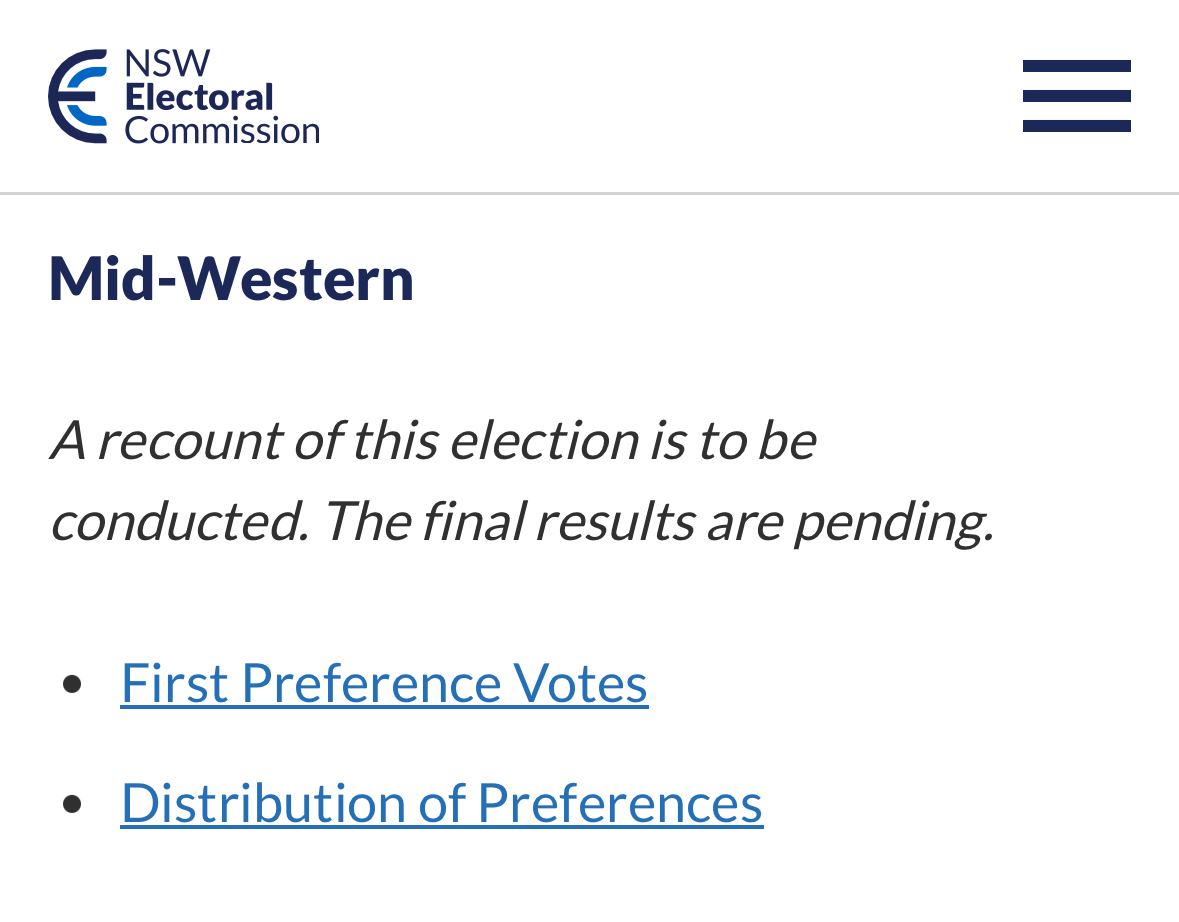This screenshot has height=922, width=1179.
Task: Click the middle bar of the hamburger icon
Action: (1076, 96)
